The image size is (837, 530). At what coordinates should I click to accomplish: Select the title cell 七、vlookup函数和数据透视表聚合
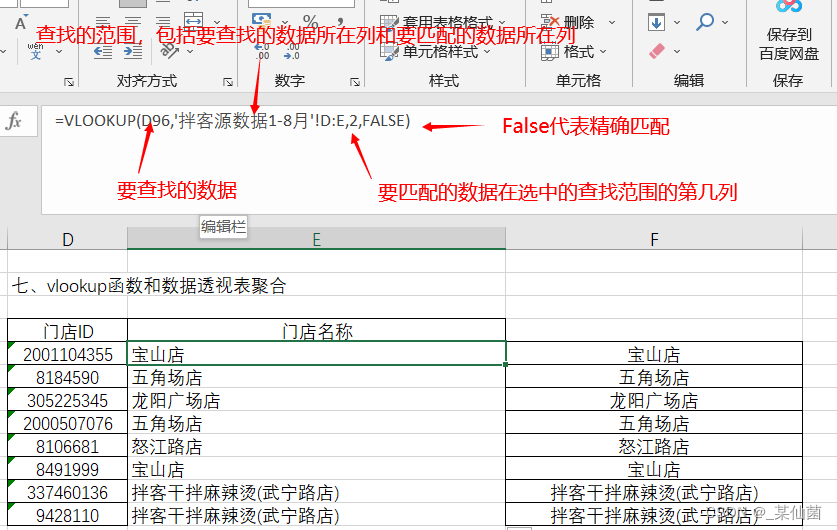coord(149,286)
